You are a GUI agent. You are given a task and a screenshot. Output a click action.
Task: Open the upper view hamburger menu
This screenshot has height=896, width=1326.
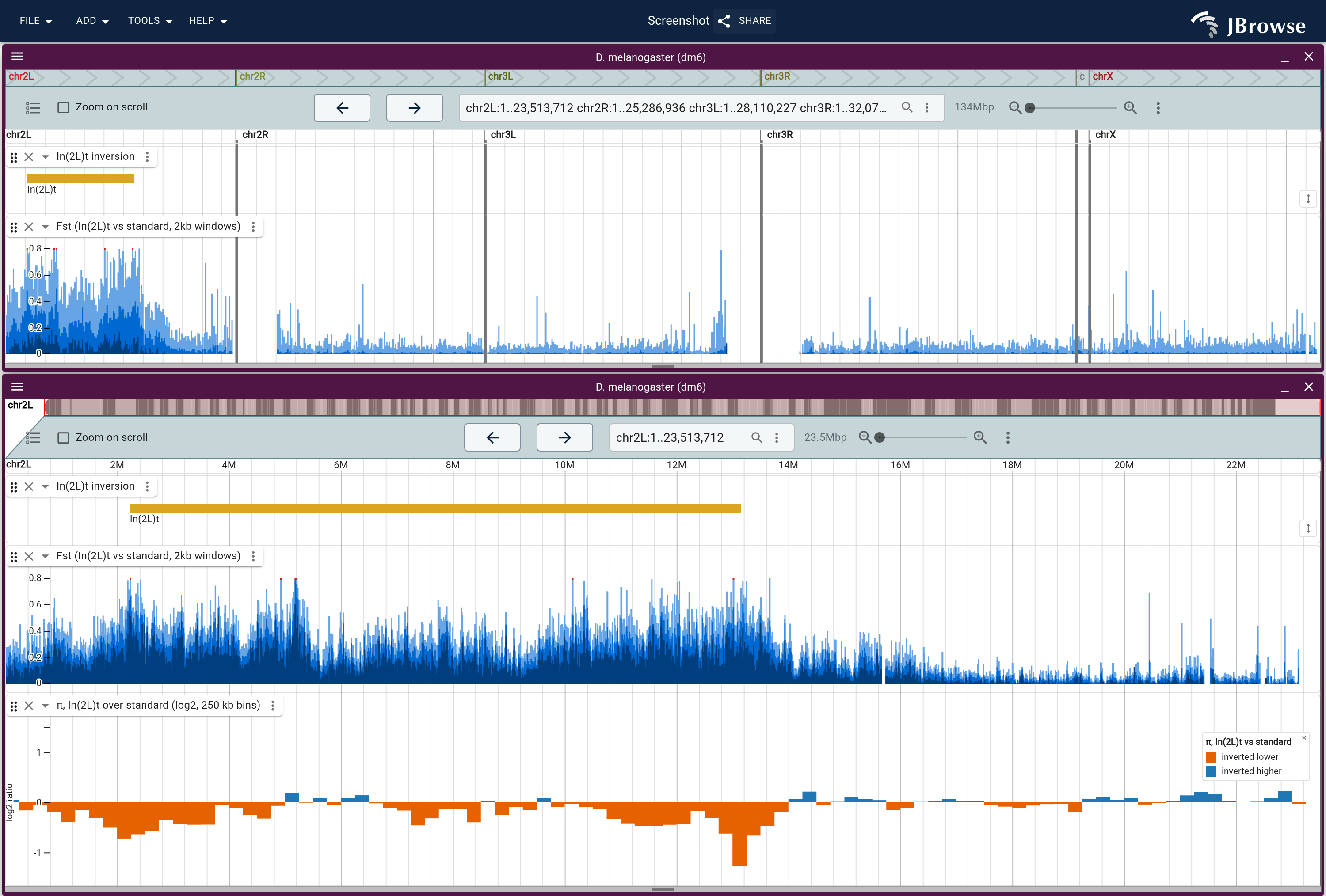[17, 57]
